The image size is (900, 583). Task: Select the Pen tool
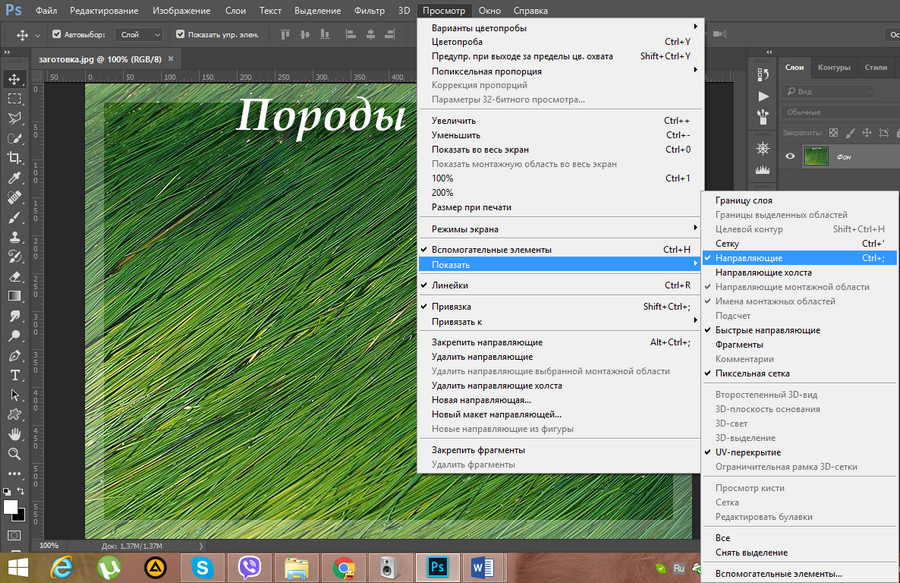[x=15, y=355]
